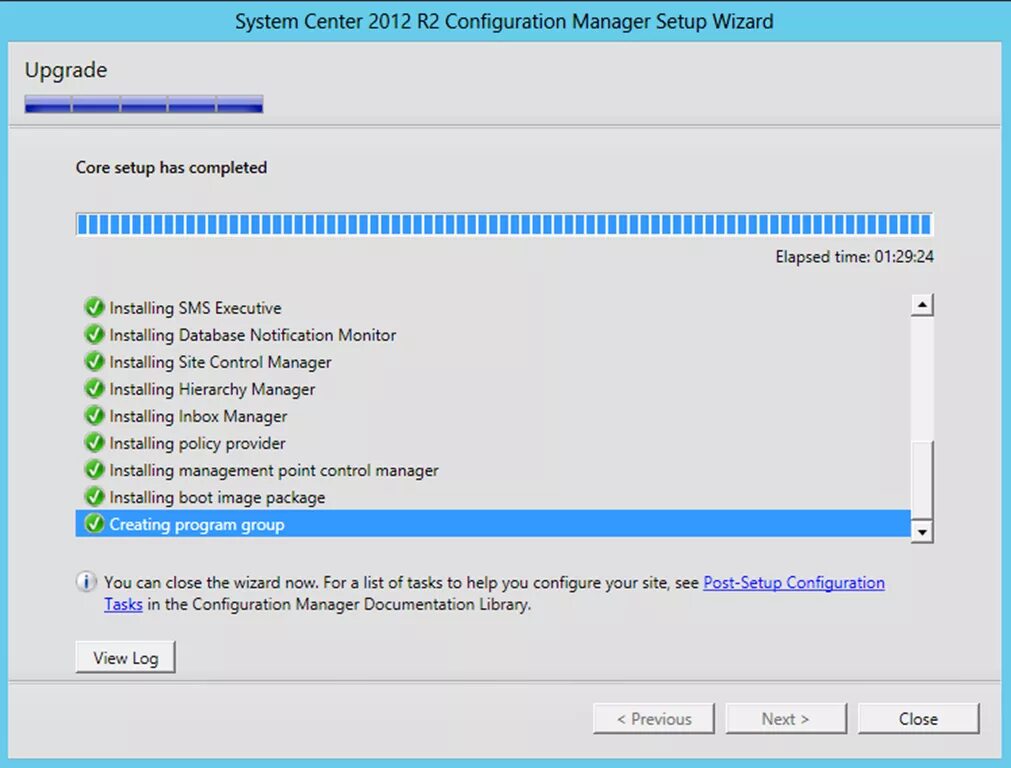Click the Core setup has completed status
The height and width of the screenshot is (768, 1011).
pyautogui.click(x=172, y=168)
